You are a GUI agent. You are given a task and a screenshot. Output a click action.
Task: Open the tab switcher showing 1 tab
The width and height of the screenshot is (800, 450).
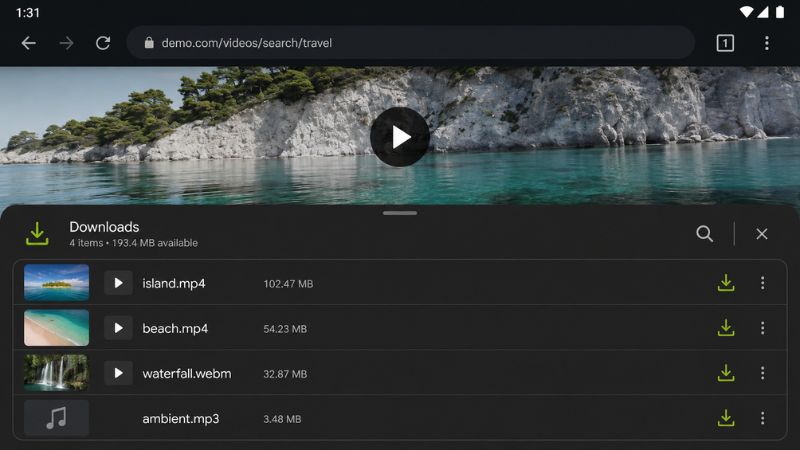[x=725, y=43]
